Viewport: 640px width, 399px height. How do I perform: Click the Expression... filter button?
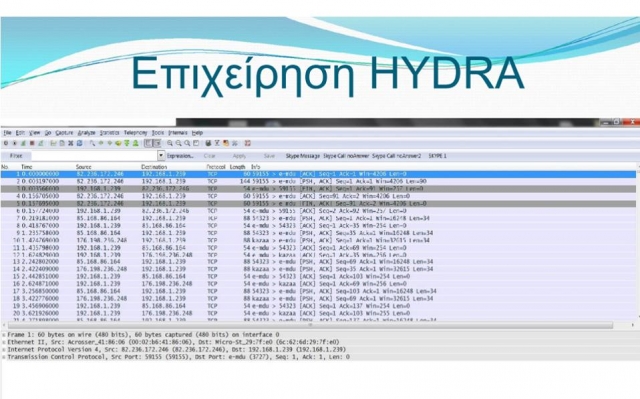click(180, 156)
